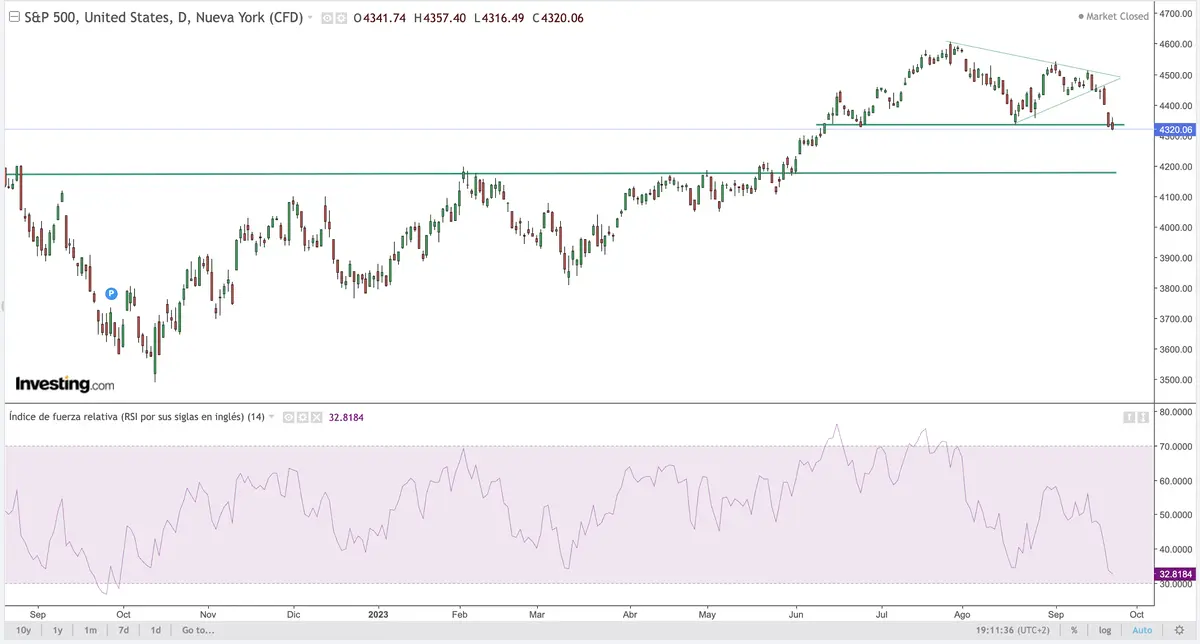1200x644 pixels.
Task: Open dropdown arrow beside S&P 500 title
Action: click(311, 18)
